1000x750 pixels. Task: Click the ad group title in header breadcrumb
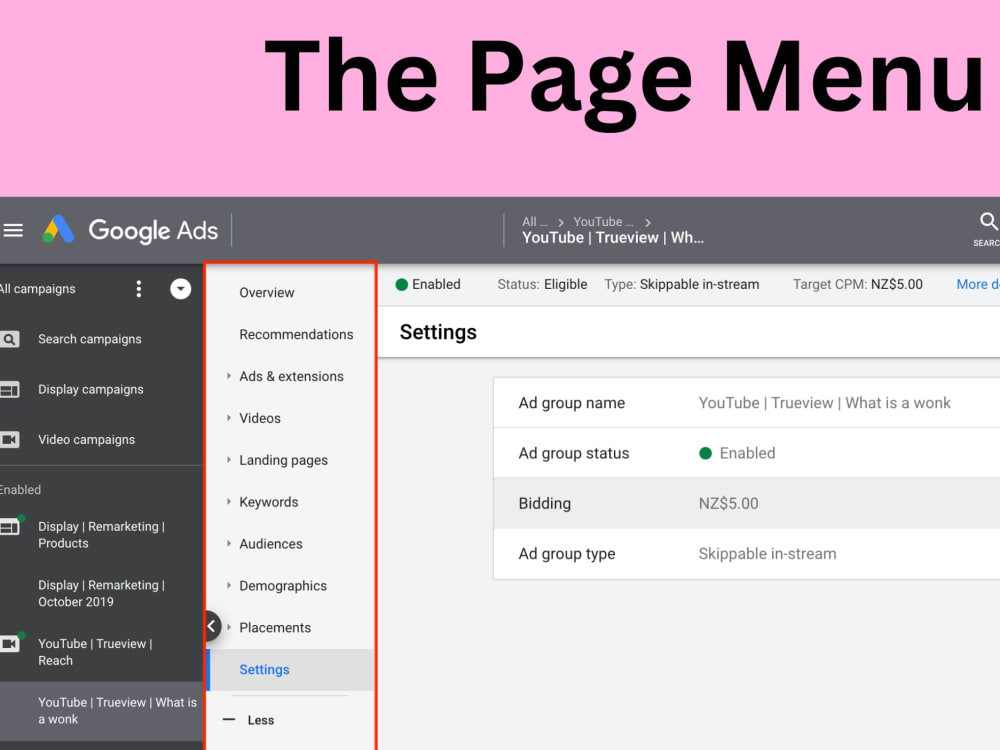coord(613,238)
